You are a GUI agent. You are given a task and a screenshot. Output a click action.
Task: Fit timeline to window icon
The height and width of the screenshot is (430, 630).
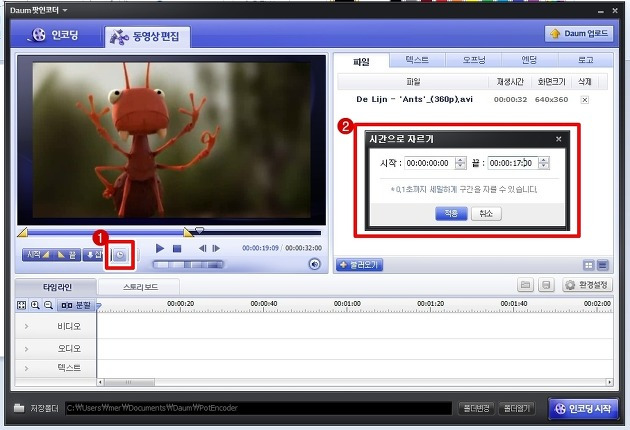(x=21, y=305)
